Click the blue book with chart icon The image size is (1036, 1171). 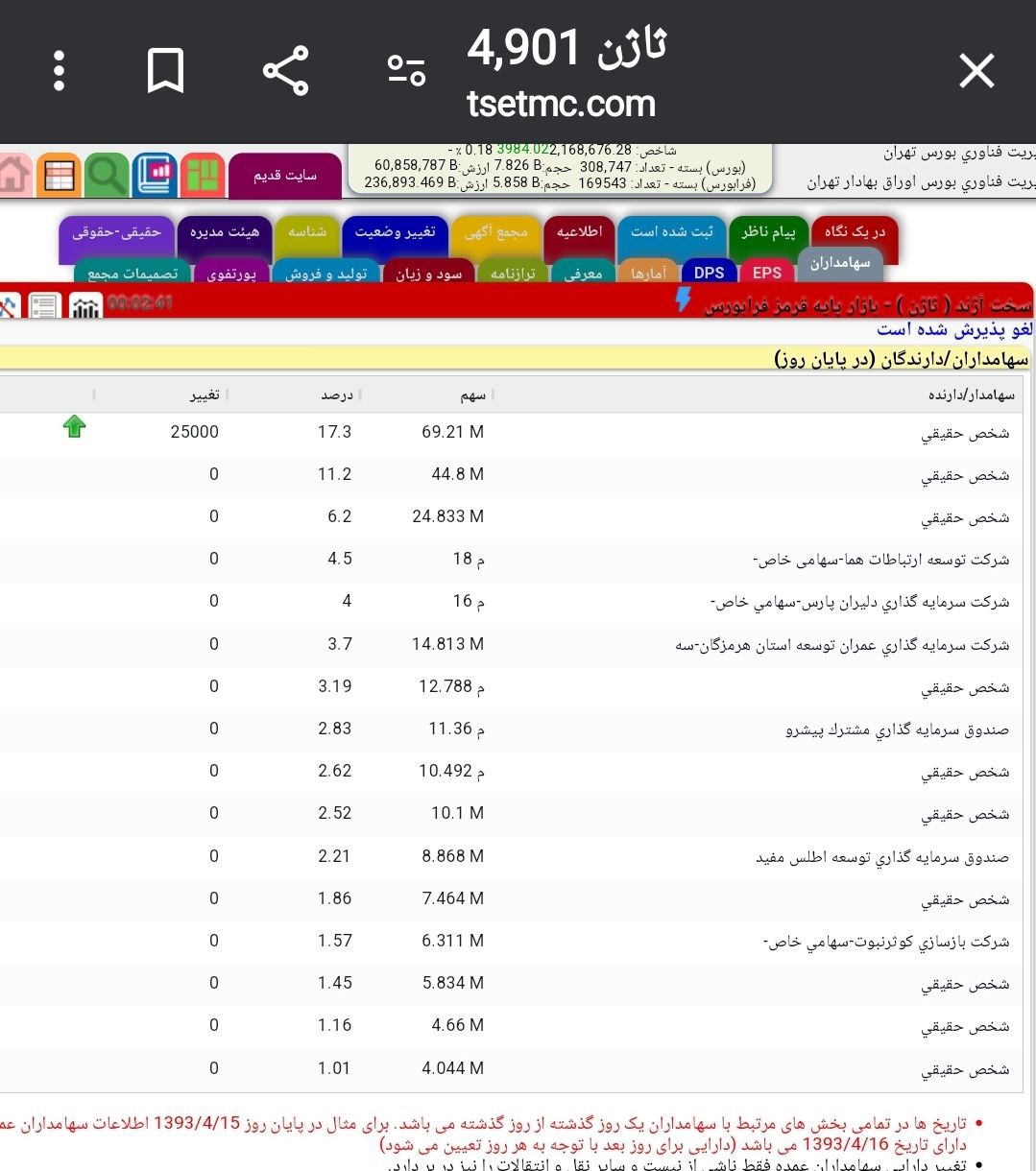[x=154, y=176]
